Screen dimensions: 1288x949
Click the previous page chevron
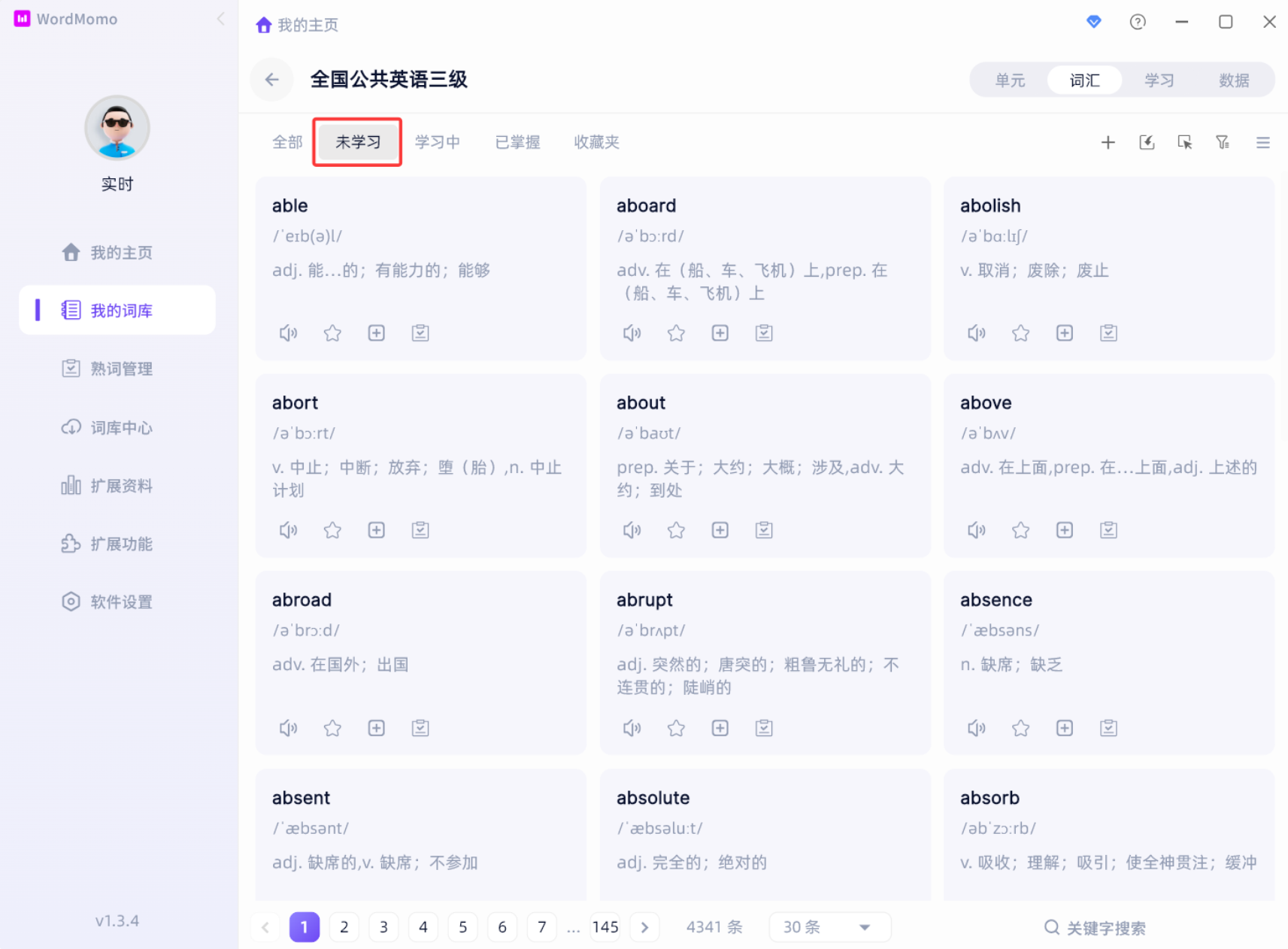[x=265, y=927]
